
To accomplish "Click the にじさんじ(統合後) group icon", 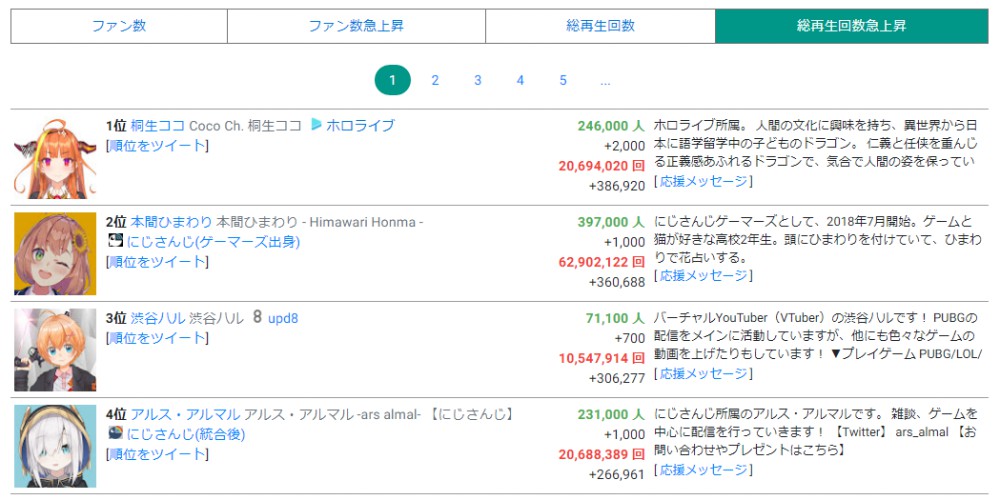I will pos(115,434).
